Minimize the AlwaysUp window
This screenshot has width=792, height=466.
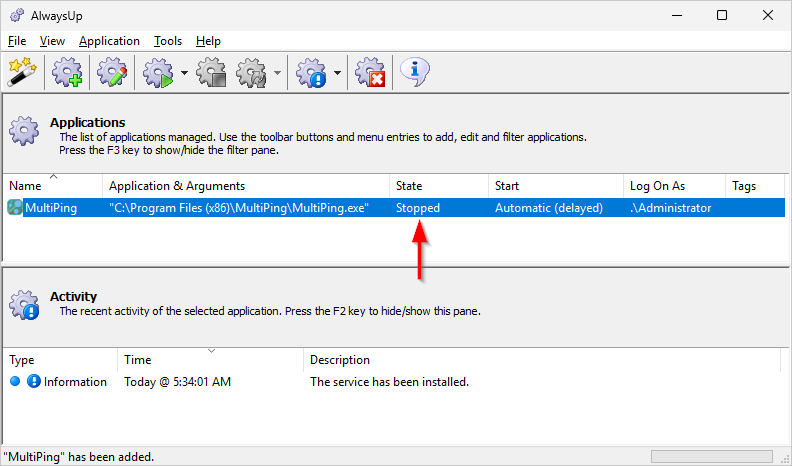(676, 15)
